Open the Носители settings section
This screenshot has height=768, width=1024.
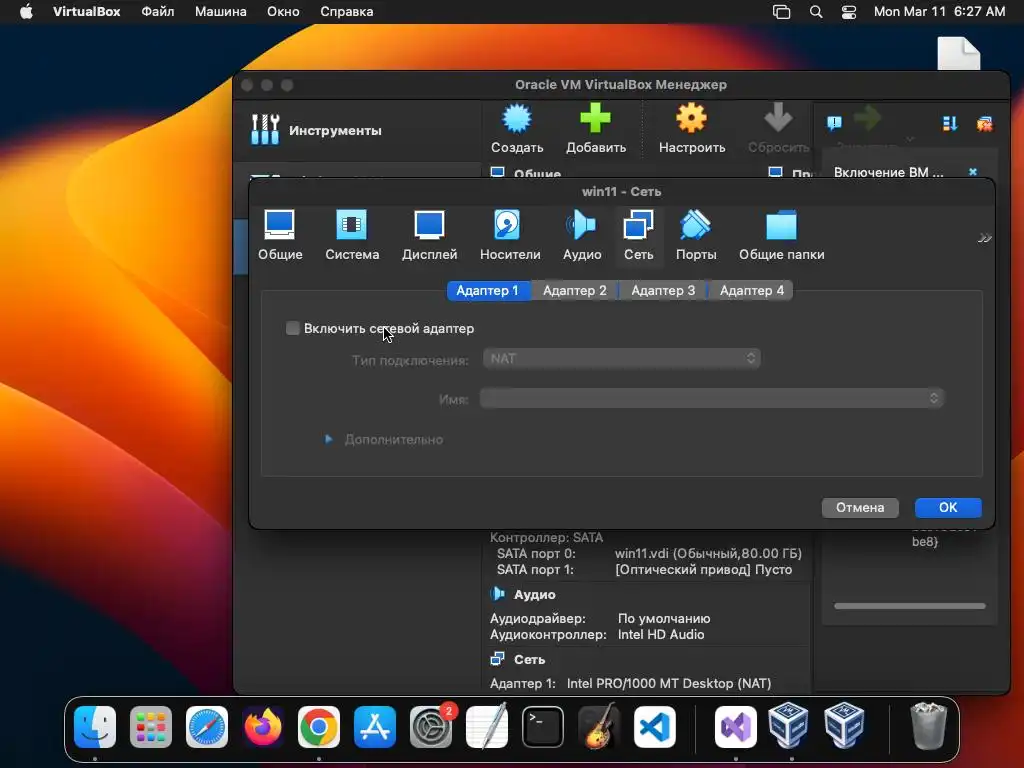(510, 236)
